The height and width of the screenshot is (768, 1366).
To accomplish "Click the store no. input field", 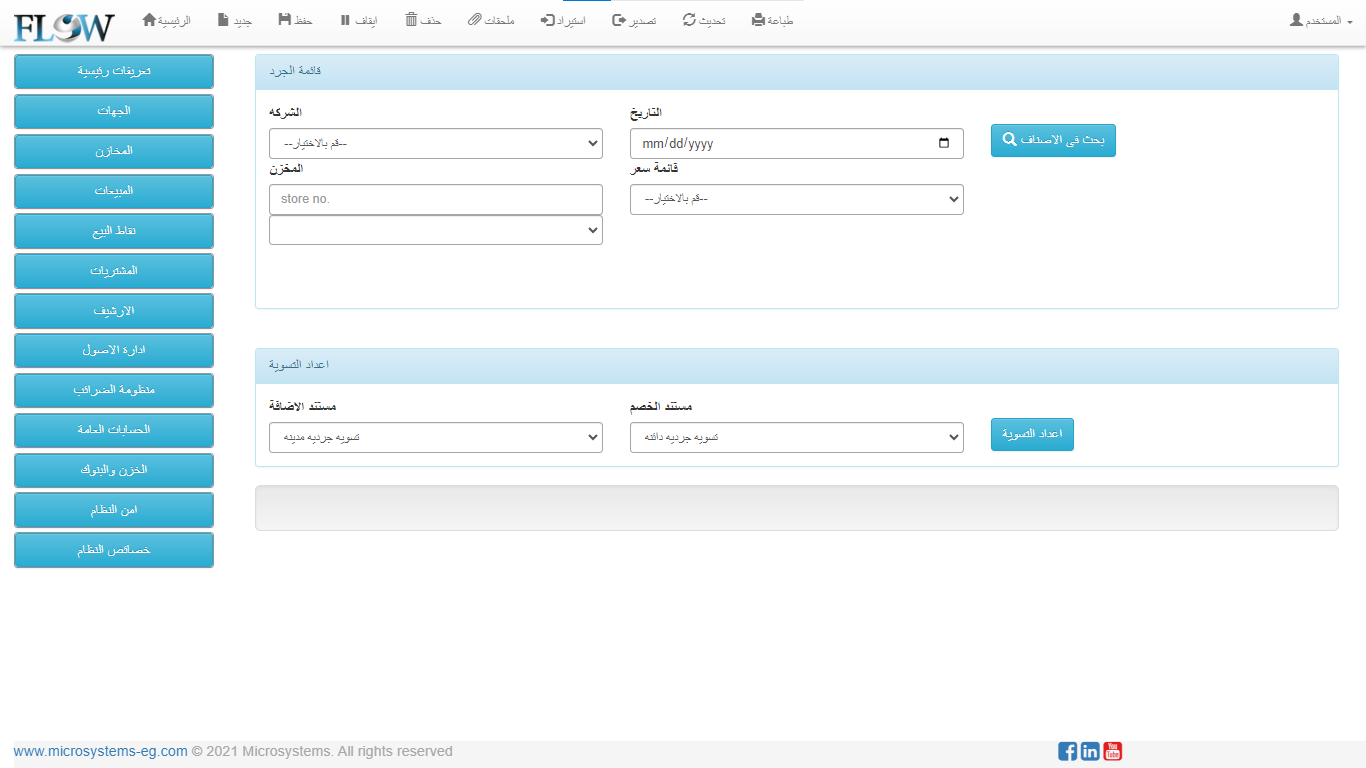I will (x=436, y=199).
